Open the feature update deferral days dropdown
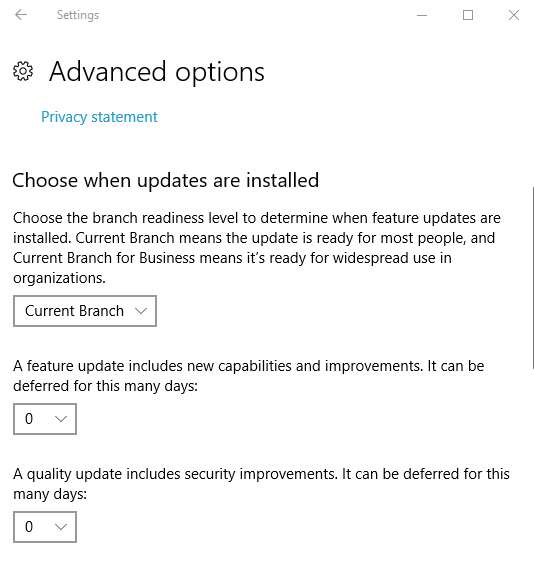534x566 pixels. click(x=45, y=419)
